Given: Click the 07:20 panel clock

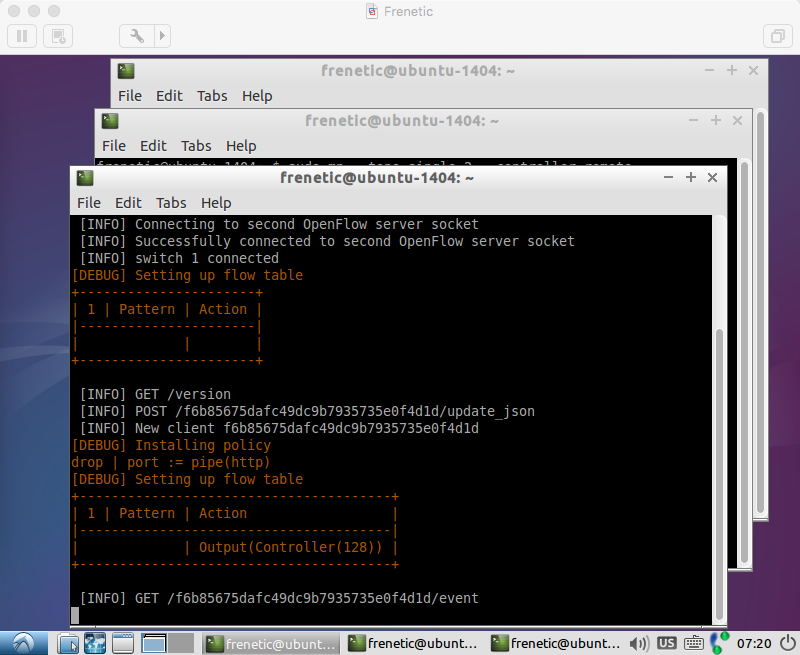Looking at the screenshot, I should tap(754, 644).
